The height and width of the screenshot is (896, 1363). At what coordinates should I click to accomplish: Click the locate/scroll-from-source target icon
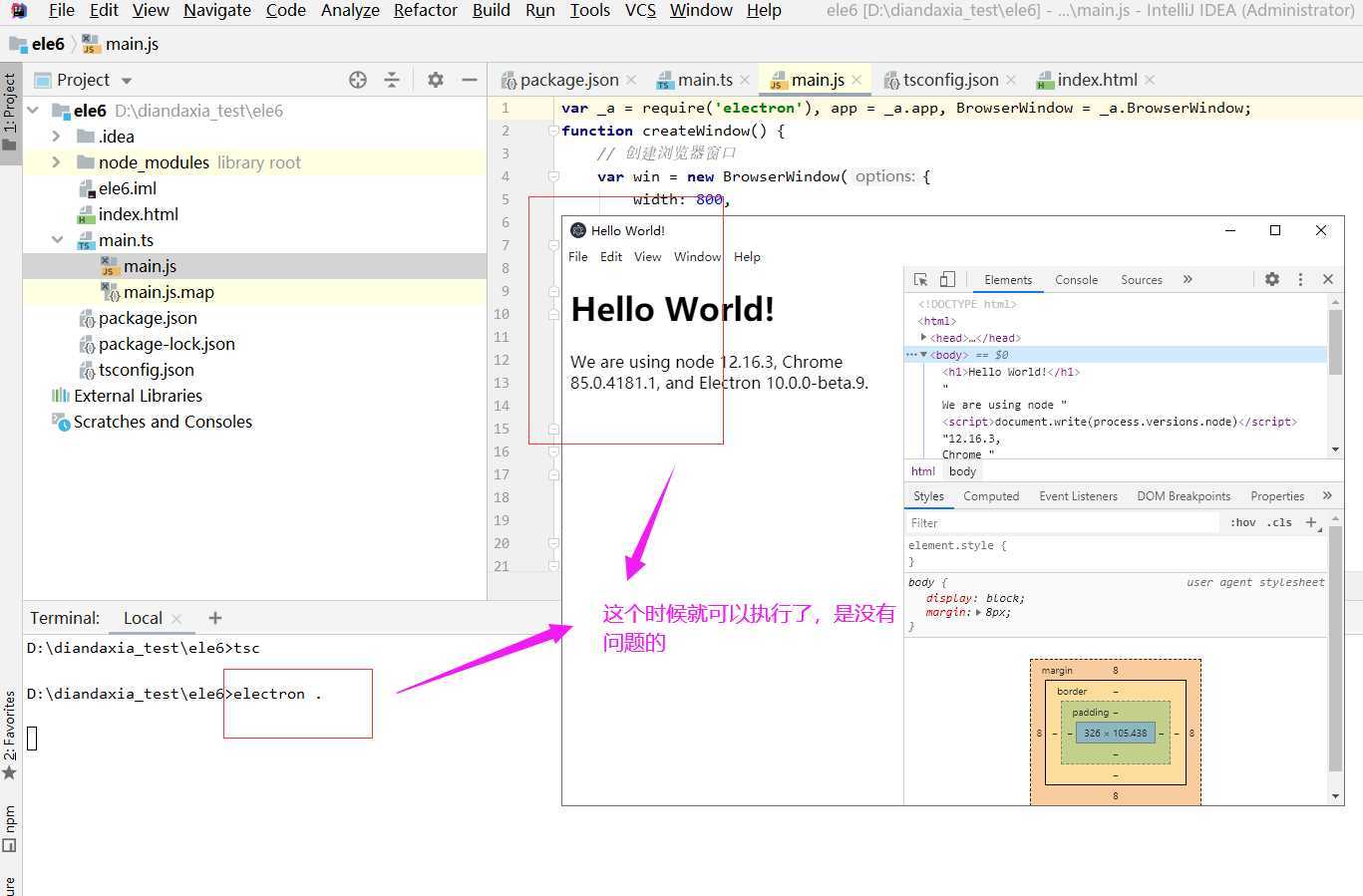click(358, 80)
